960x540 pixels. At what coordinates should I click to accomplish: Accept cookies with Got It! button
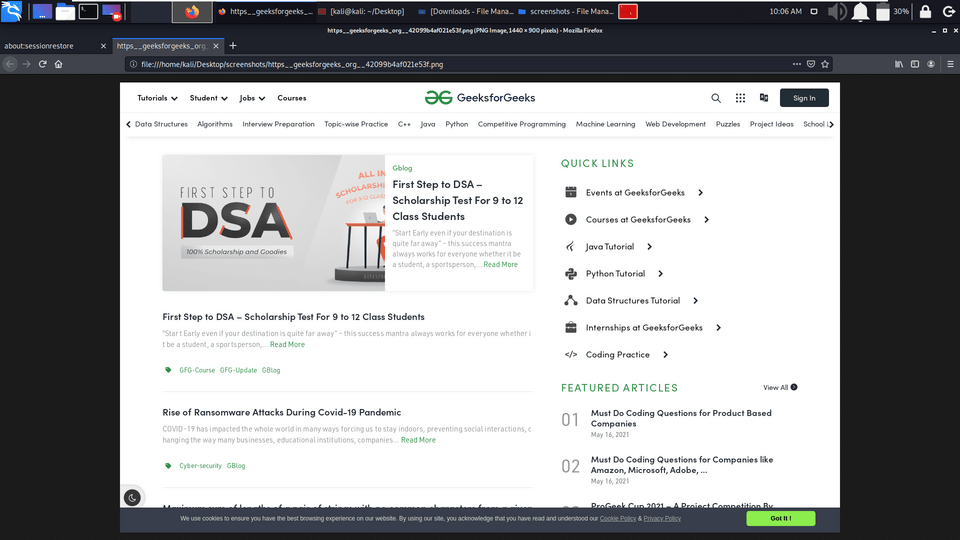click(781, 518)
